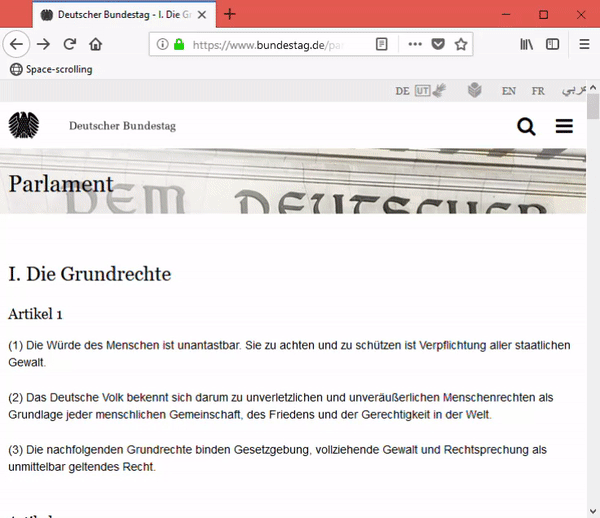Open page actions three-dot menu

coord(415,44)
